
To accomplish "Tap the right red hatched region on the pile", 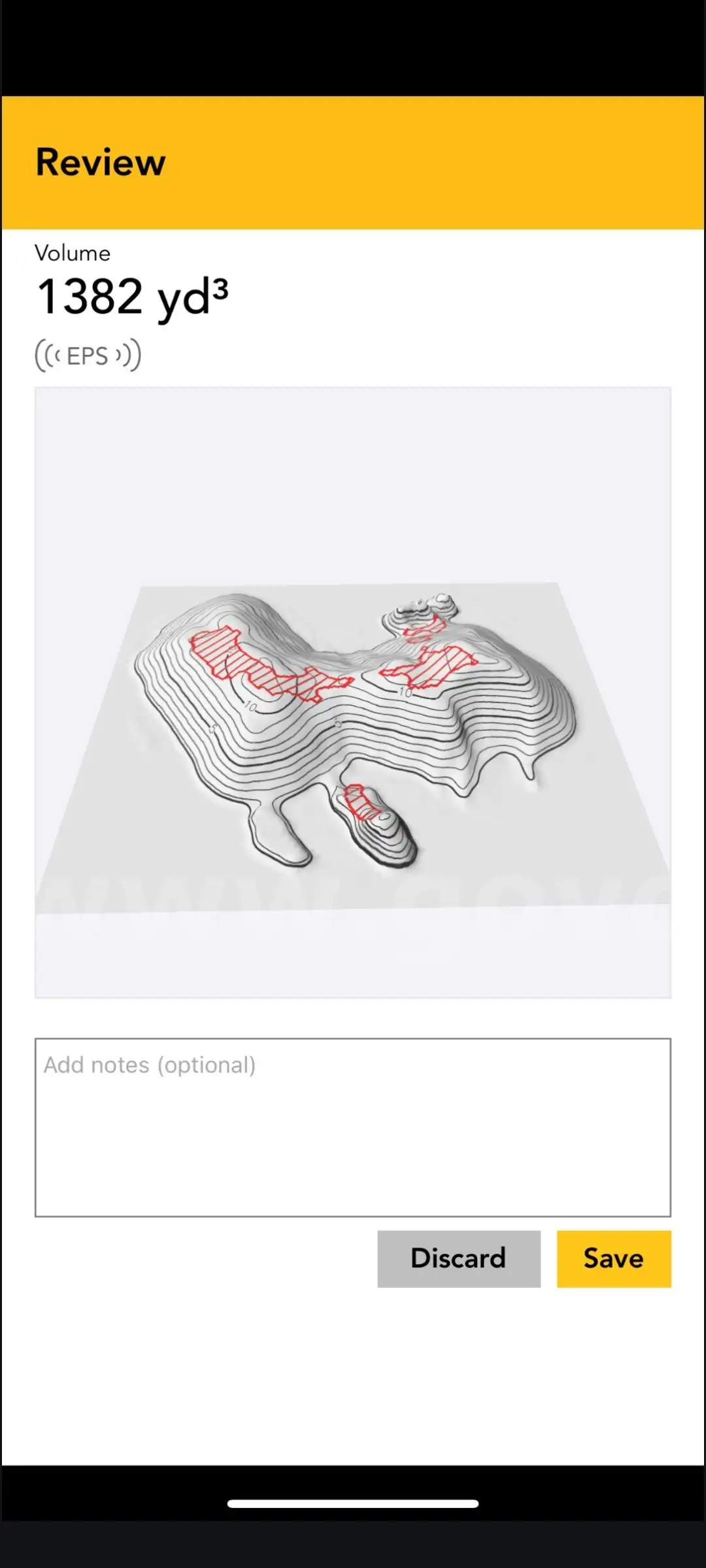I will pos(429,666).
